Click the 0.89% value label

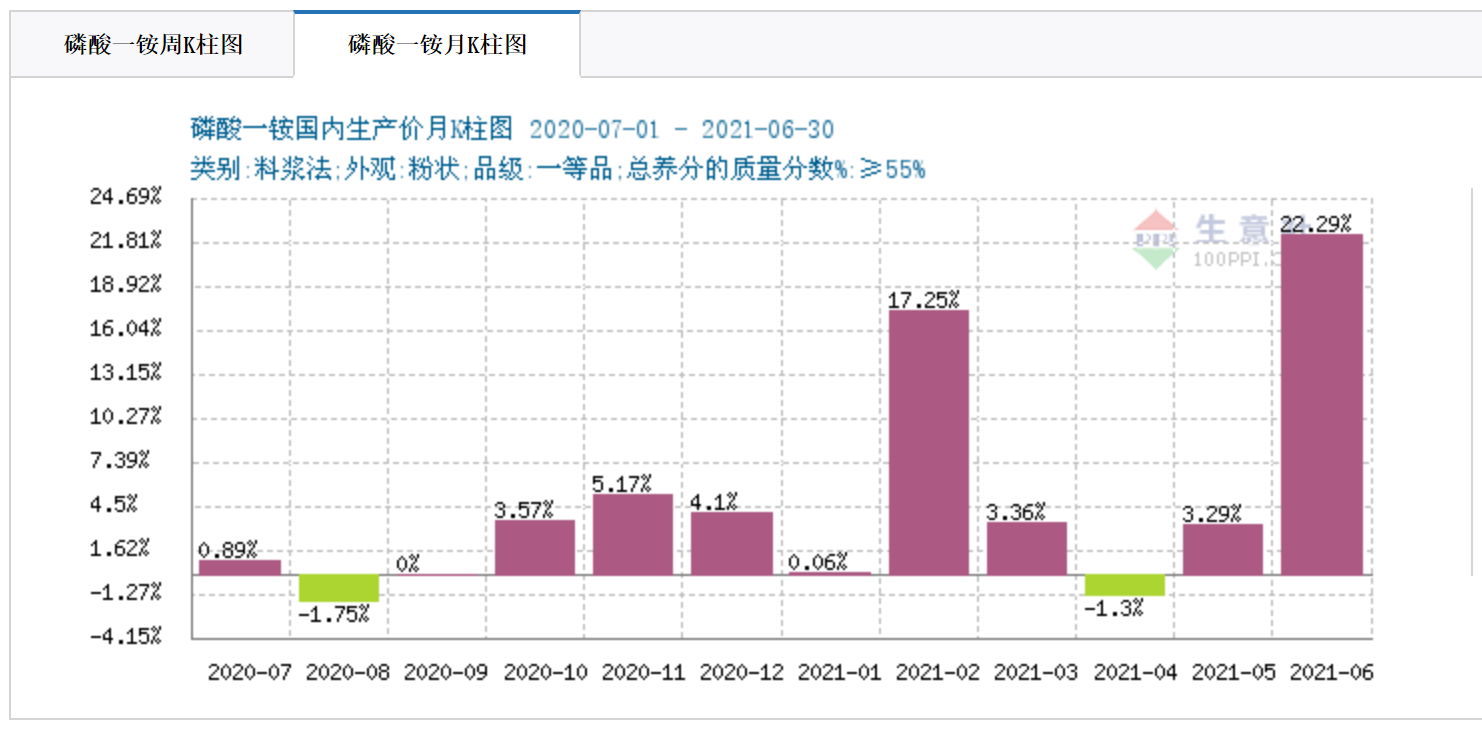tap(228, 549)
